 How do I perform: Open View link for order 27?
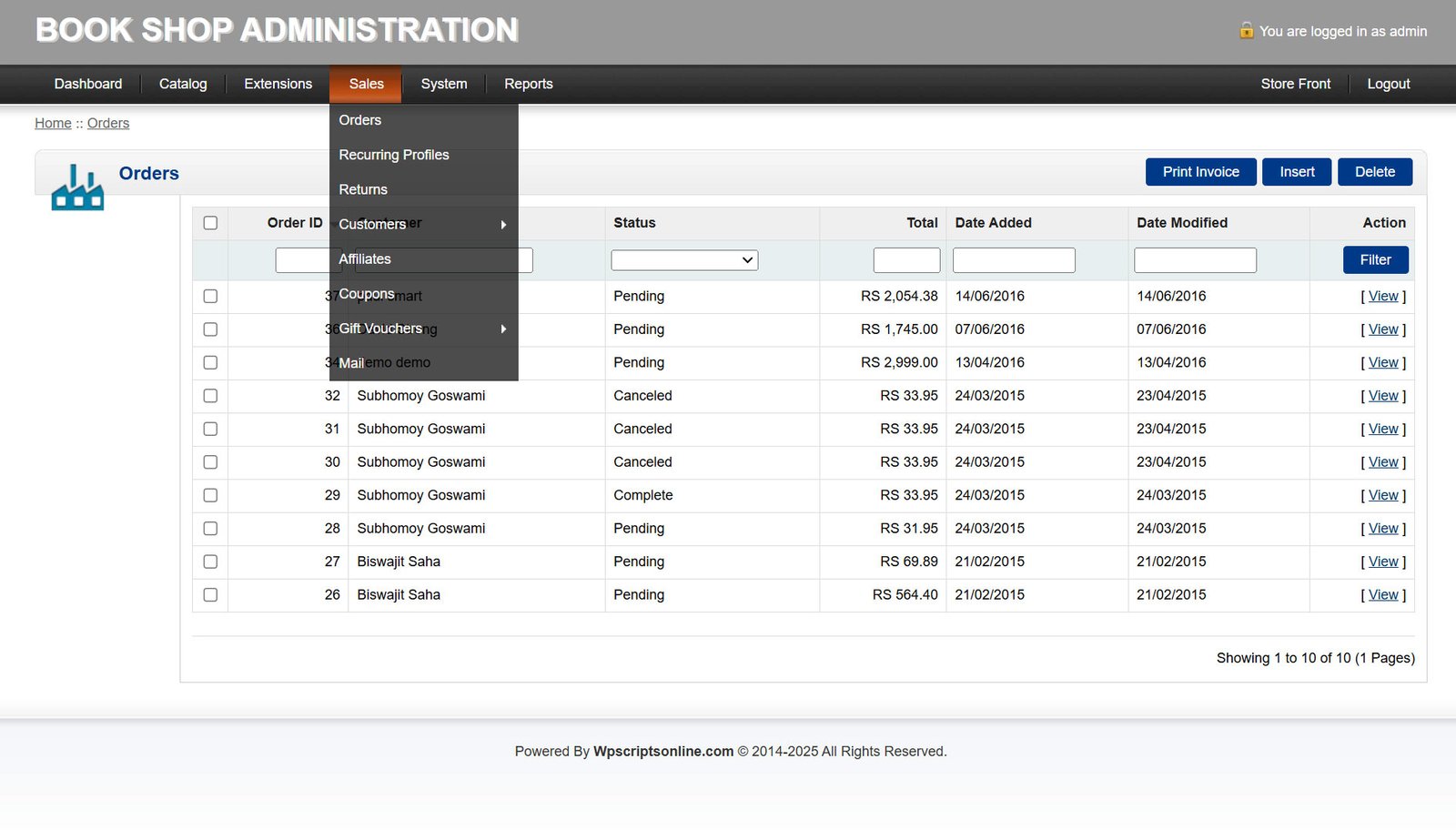pyautogui.click(x=1383, y=562)
